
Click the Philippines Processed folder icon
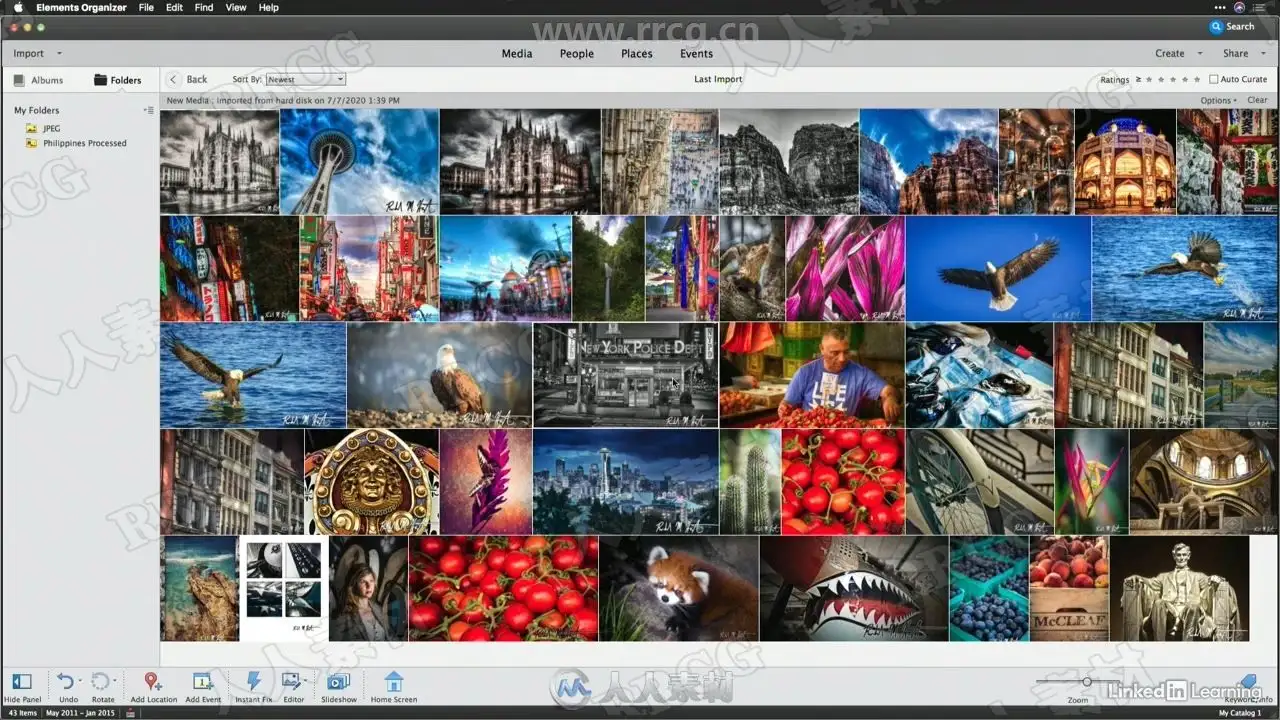tap(32, 143)
